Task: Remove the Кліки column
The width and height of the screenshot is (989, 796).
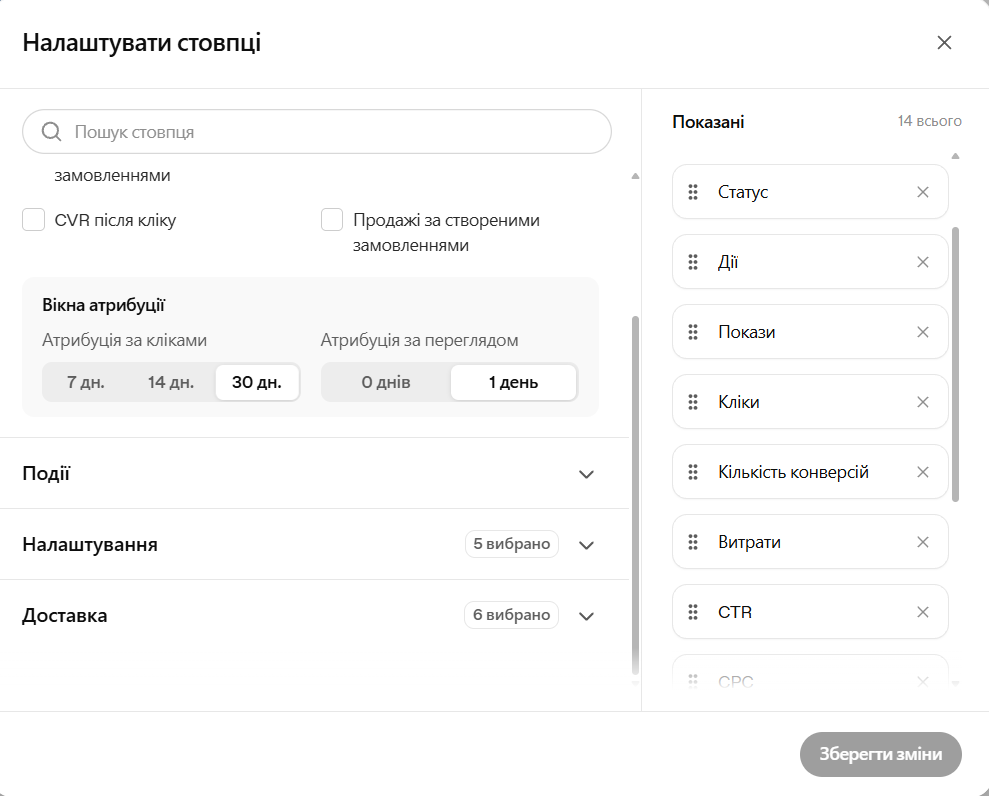Action: tap(923, 402)
